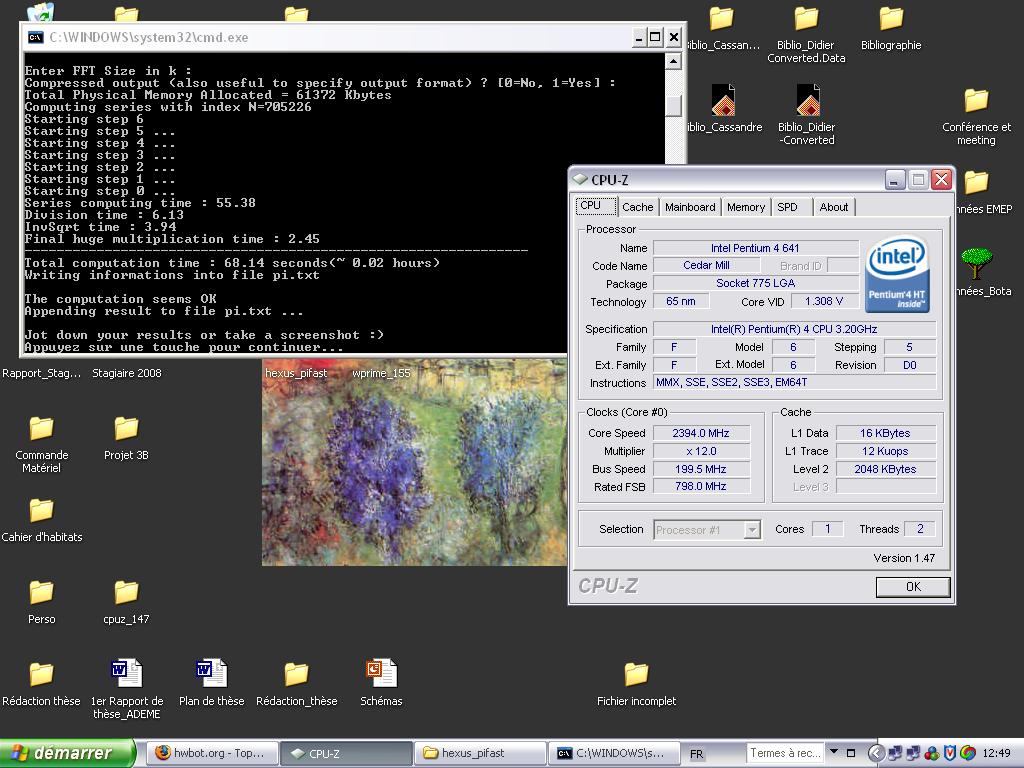Viewport: 1024px width, 768px height.
Task: Open the Rédaction thèse folder
Action: pos(42,674)
